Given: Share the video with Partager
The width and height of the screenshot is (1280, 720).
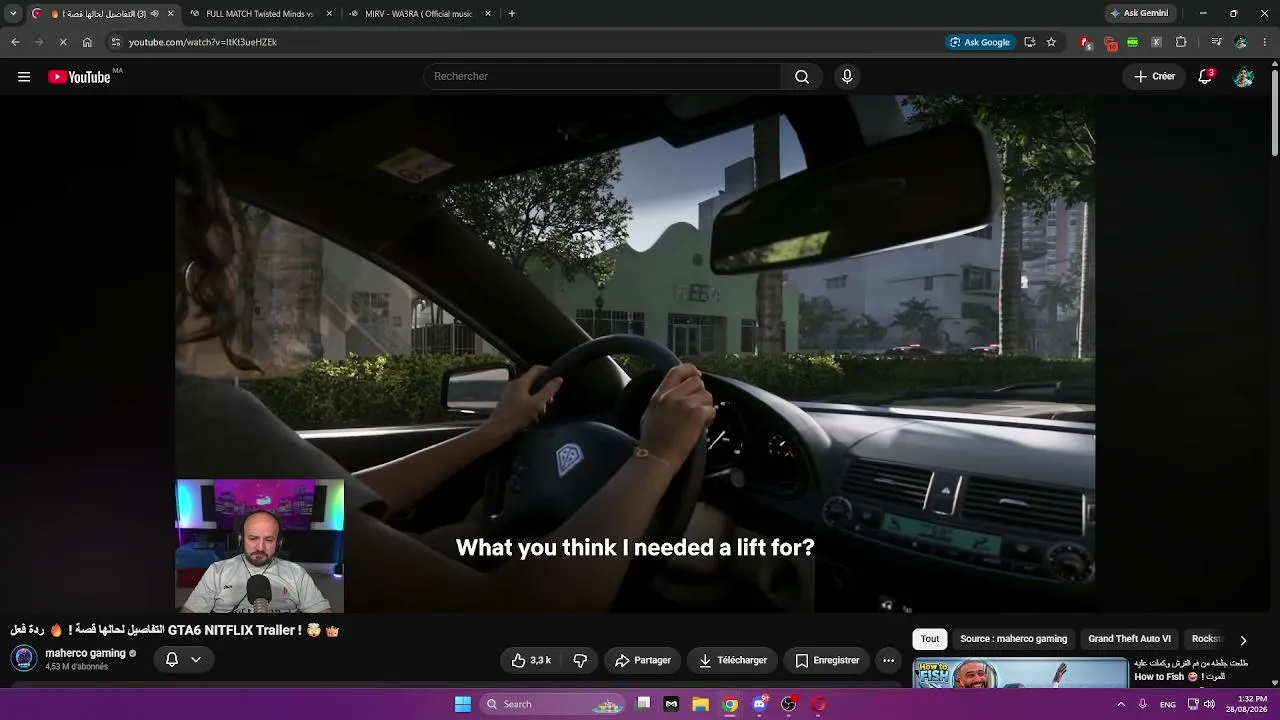Looking at the screenshot, I should click(x=642, y=660).
